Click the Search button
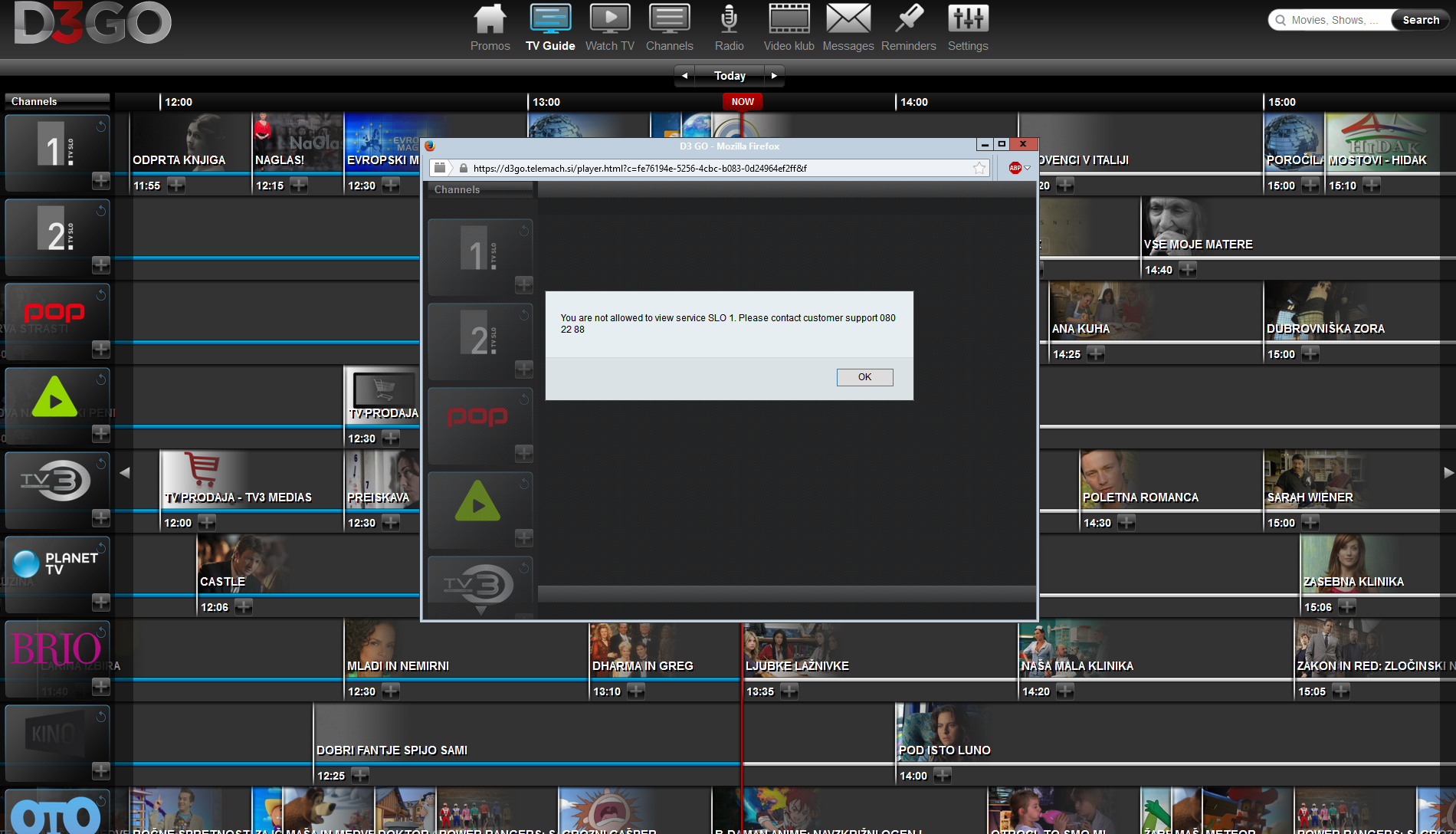This screenshot has width=1456, height=834. click(x=1421, y=20)
